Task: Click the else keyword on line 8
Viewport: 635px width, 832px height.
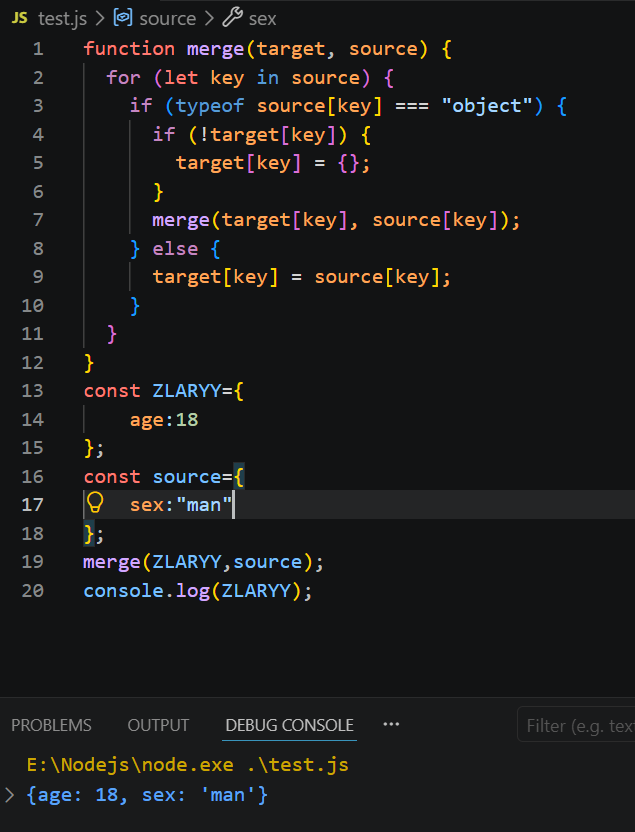Action: pos(175,249)
